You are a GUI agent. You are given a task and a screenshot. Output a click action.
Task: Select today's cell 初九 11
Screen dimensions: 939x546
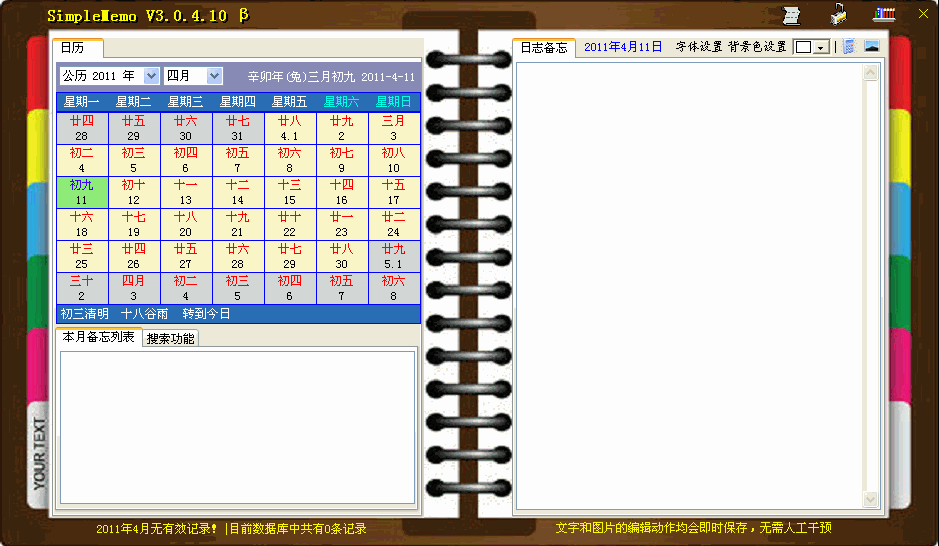82,192
